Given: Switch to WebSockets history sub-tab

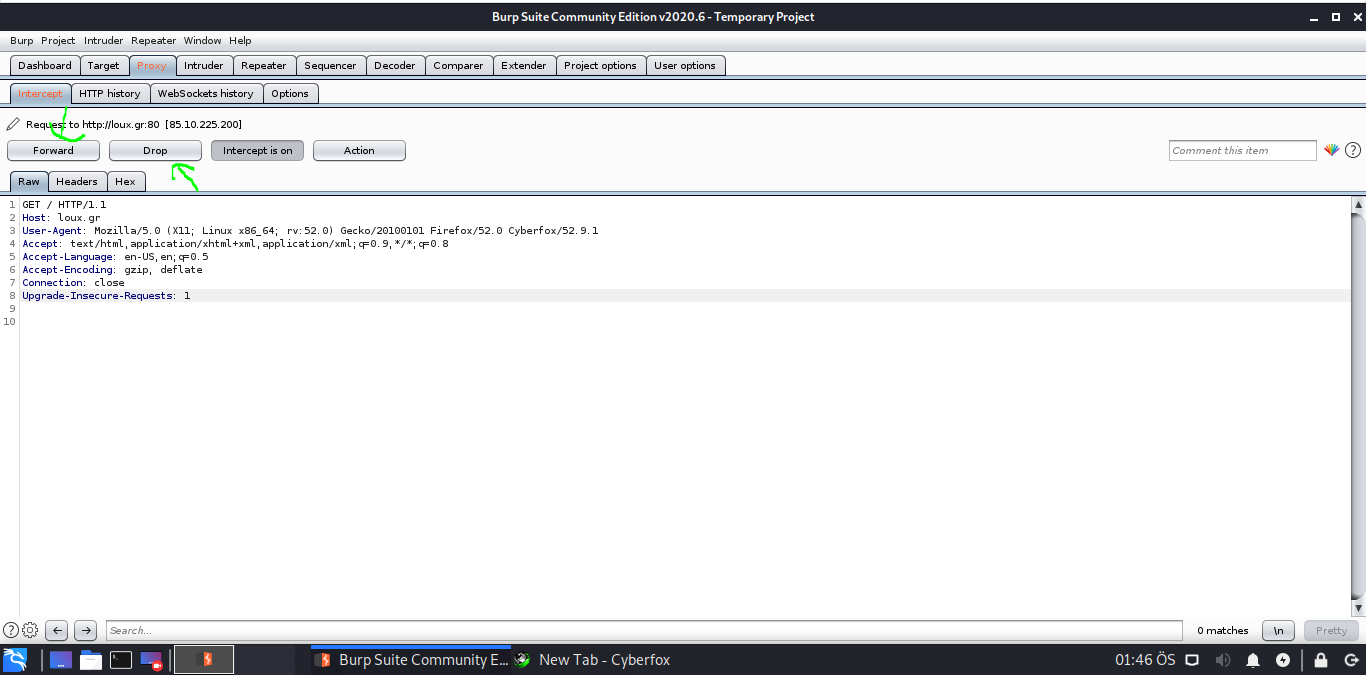Looking at the screenshot, I should point(206,93).
